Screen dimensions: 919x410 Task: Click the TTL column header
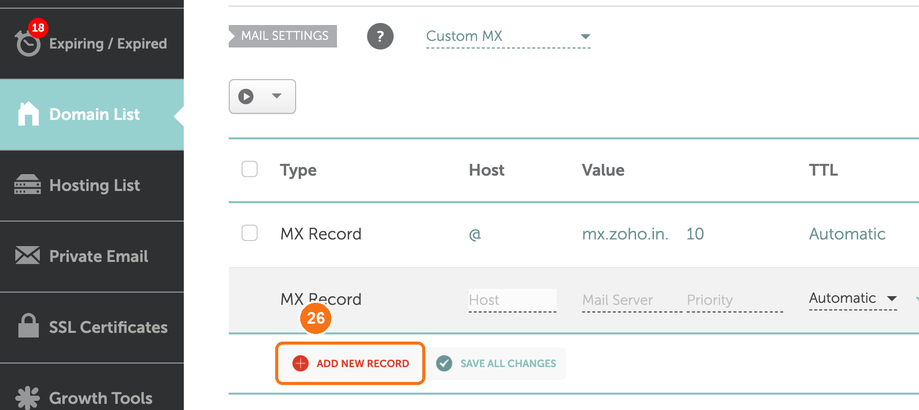click(x=823, y=170)
